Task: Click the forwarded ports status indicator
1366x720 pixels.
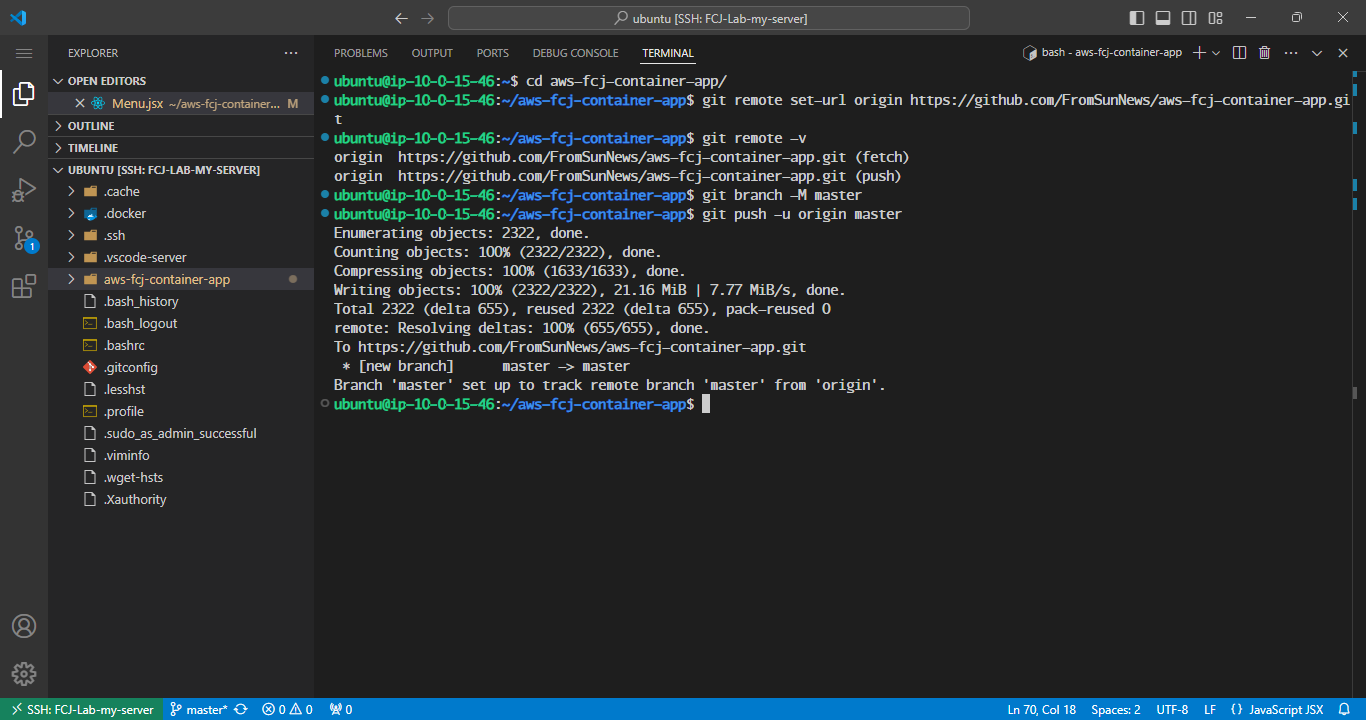Action: [x=341, y=709]
